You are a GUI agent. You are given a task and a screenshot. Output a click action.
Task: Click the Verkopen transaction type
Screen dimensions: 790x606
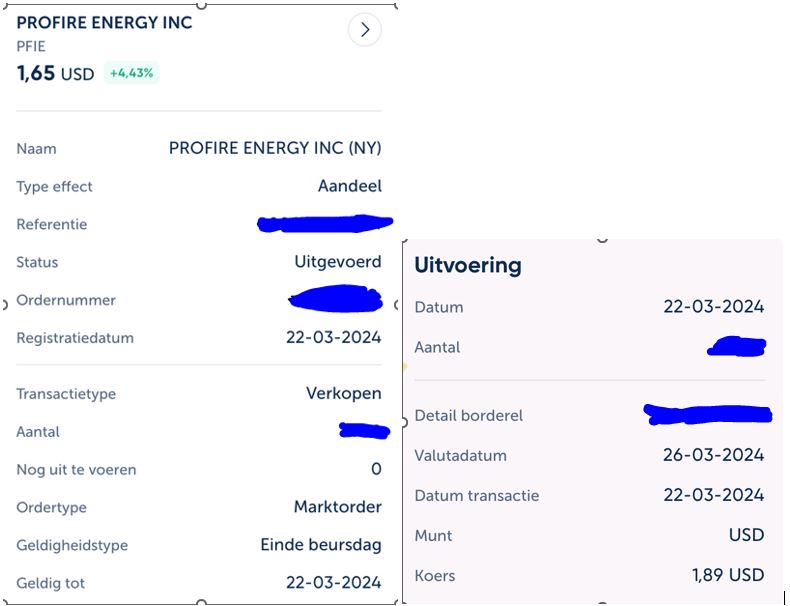point(344,393)
